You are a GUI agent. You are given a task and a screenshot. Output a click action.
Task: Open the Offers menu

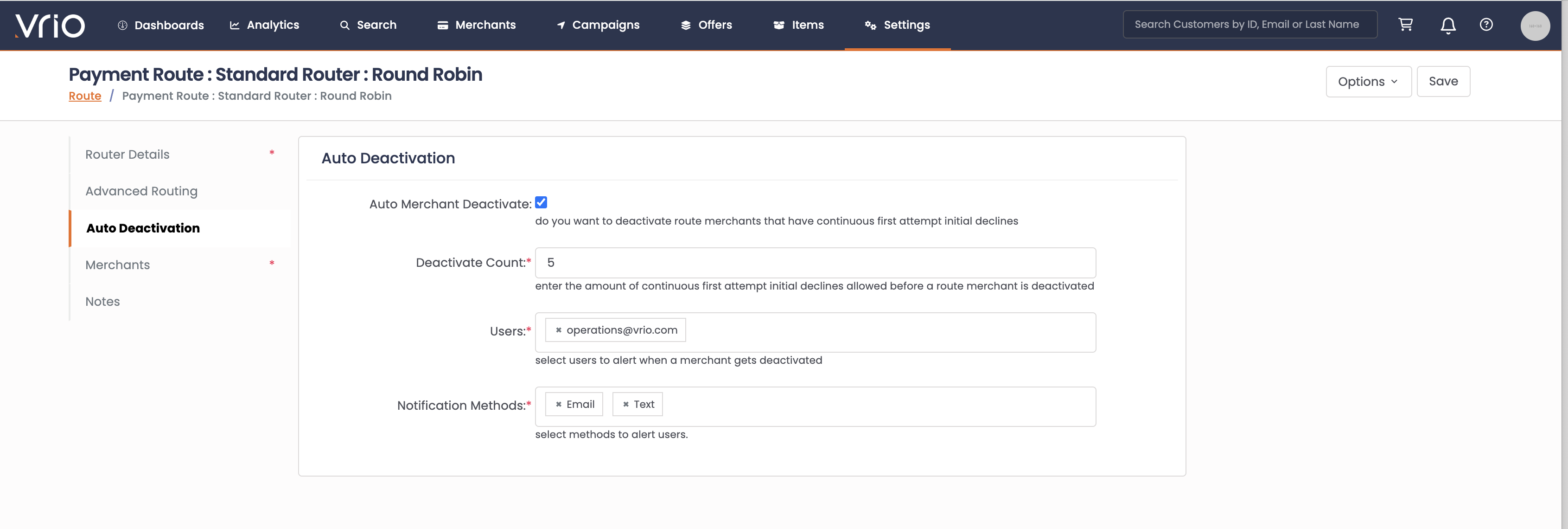pyautogui.click(x=706, y=25)
